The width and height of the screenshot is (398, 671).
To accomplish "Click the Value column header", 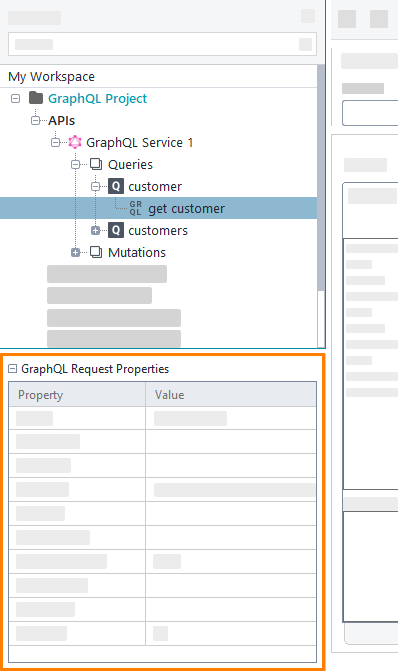I will coord(231,394).
